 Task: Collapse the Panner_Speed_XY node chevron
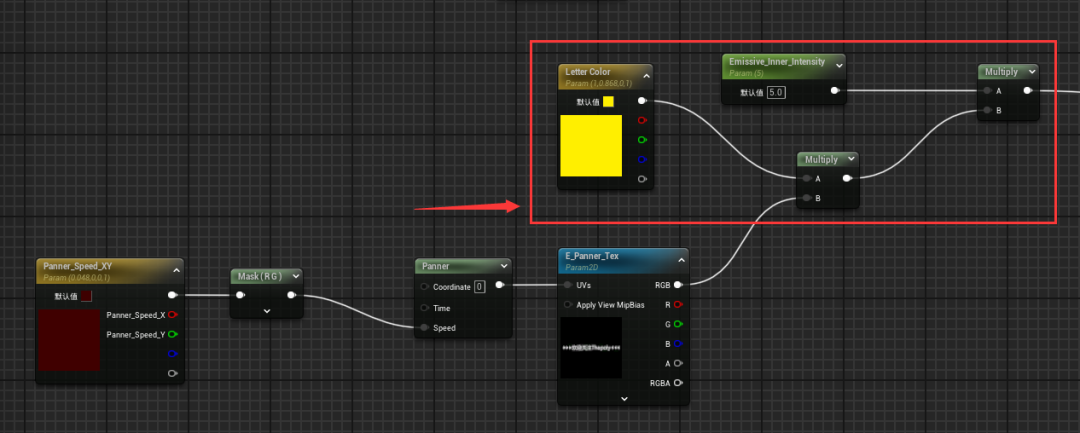[x=176, y=271]
